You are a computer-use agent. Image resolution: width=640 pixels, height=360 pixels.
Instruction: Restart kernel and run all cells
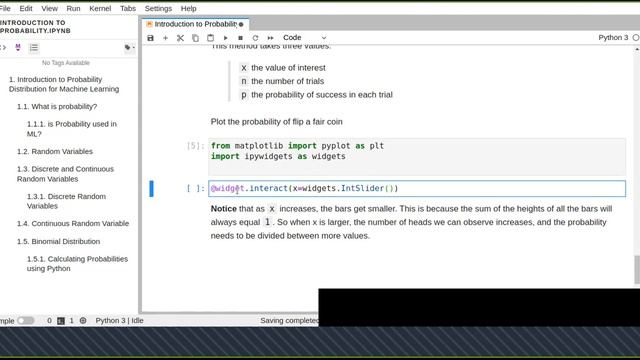[270, 38]
